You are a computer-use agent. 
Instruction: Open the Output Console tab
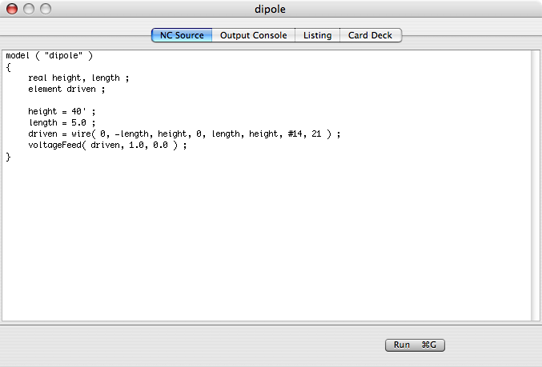click(x=253, y=35)
